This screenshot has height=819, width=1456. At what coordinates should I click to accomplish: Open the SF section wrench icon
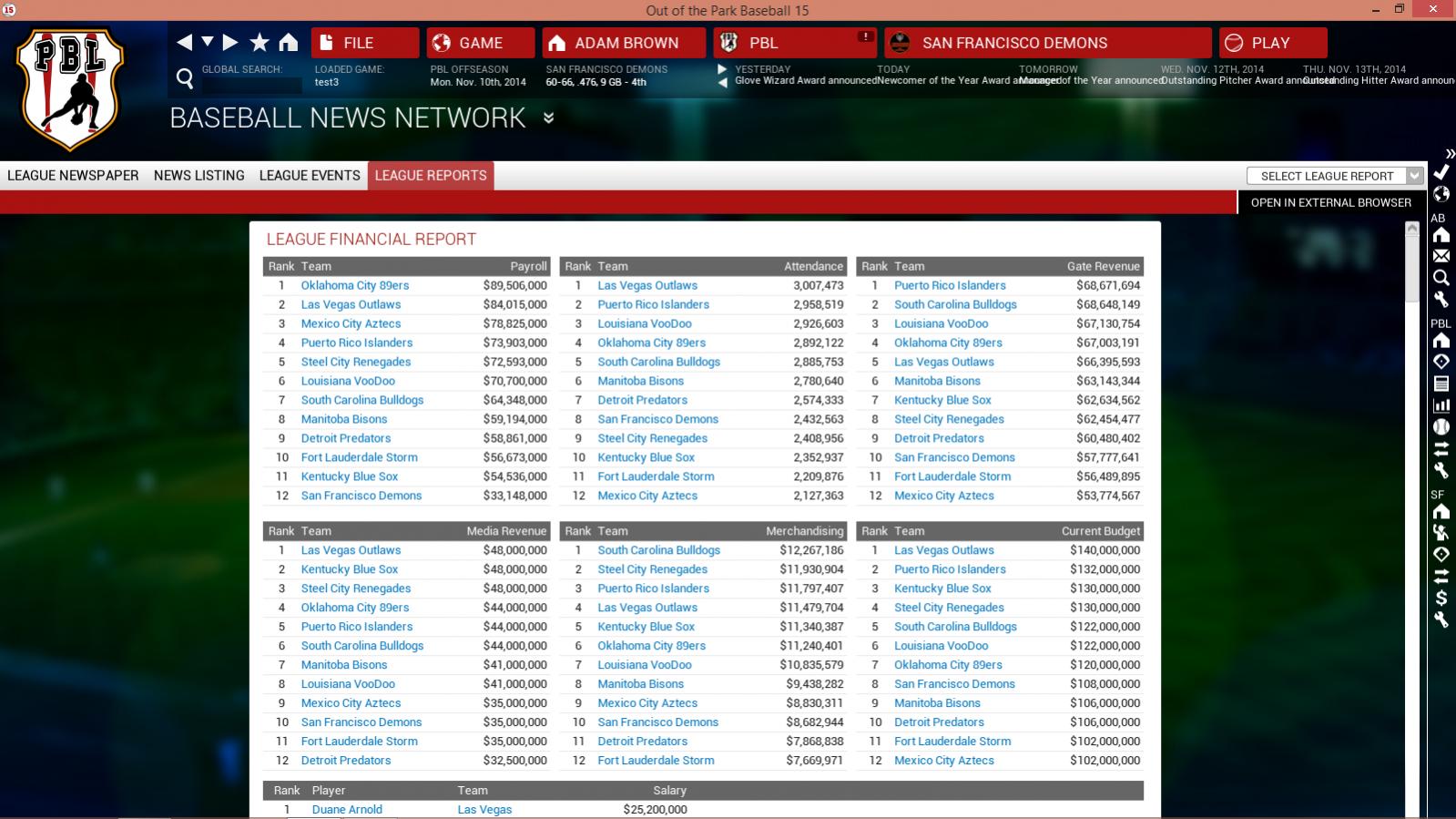1441,619
